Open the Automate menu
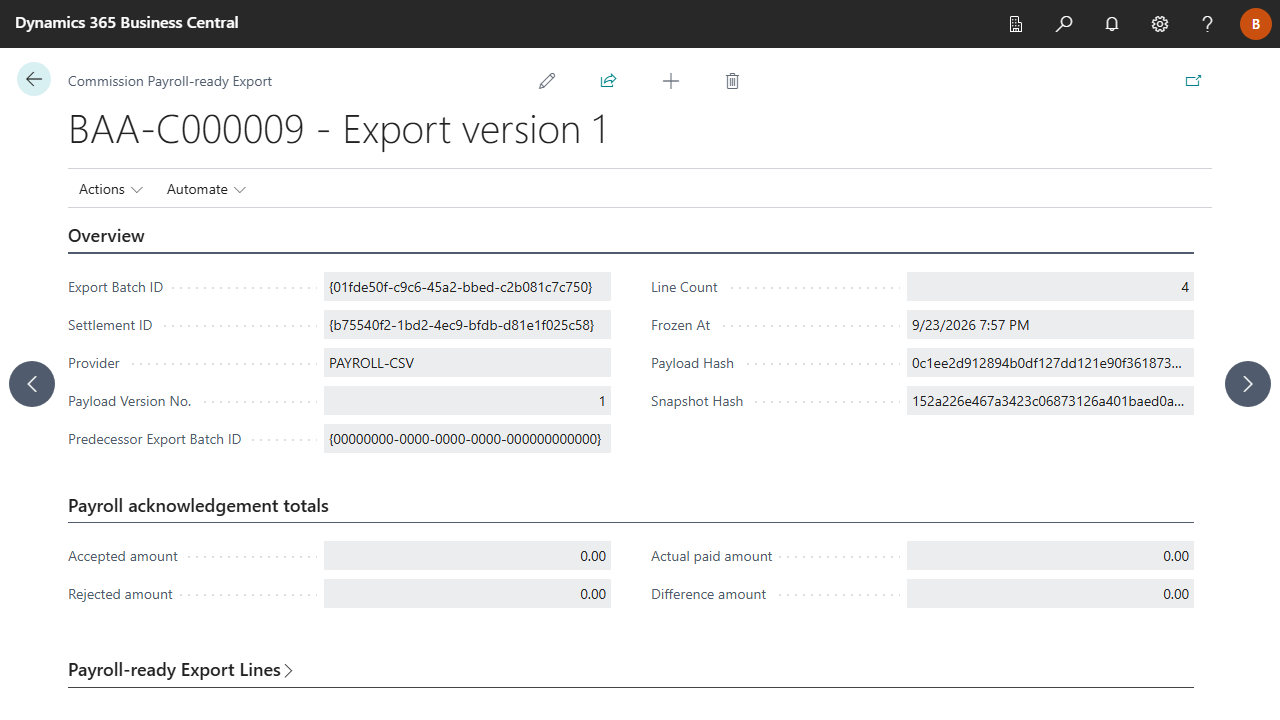Screen dimensions: 1280x720 point(206,189)
